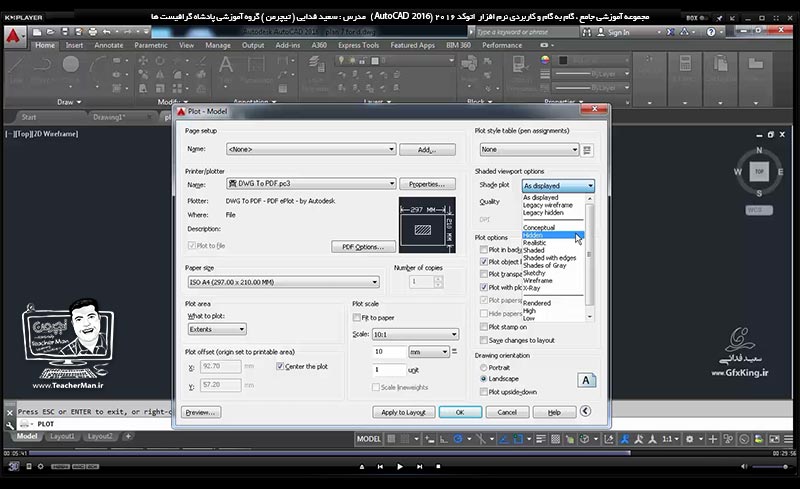This screenshot has width=800, height=489.
Task: Click OK in the Plot dialog
Action: click(460, 412)
